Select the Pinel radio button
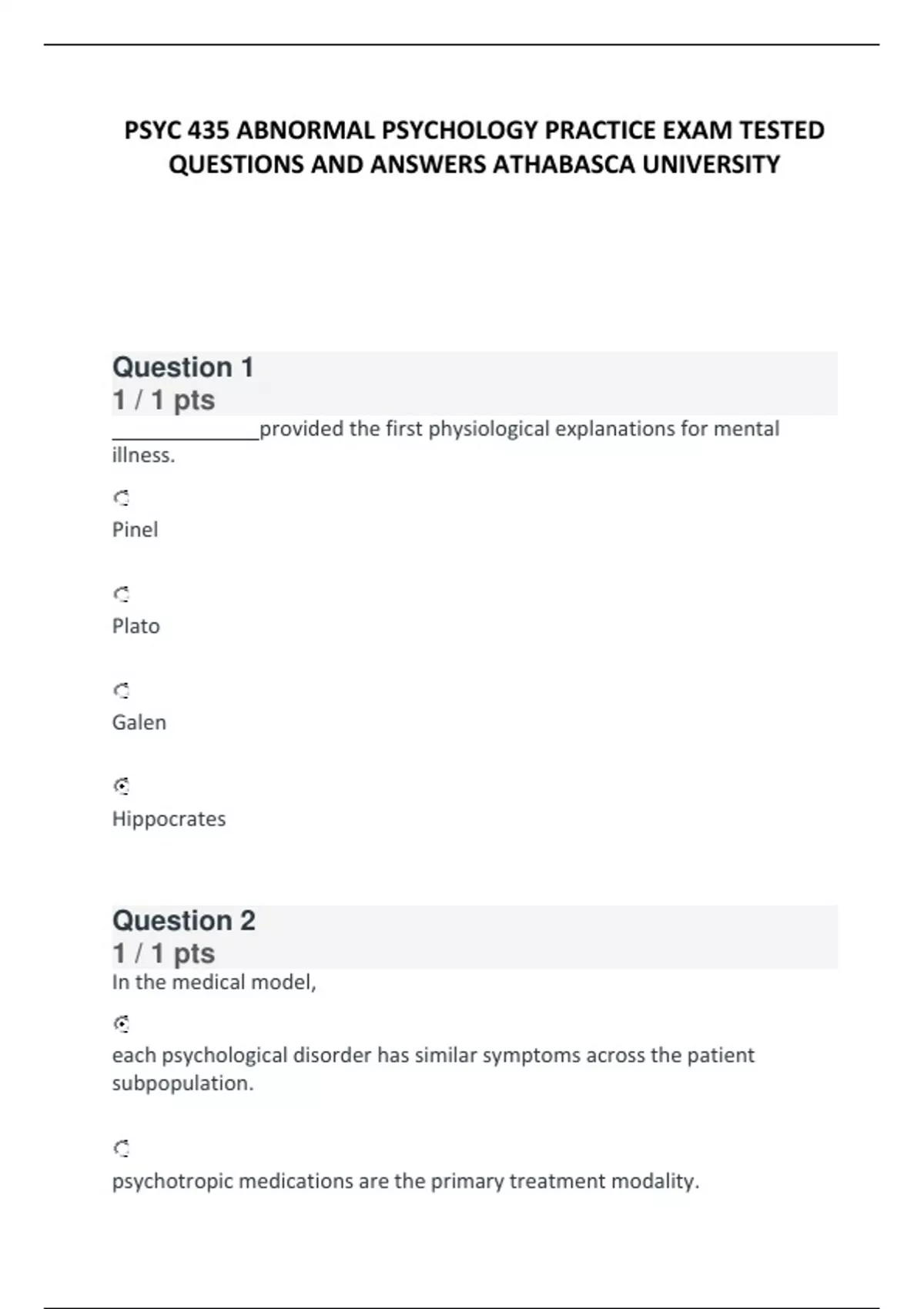The image size is (924, 1309). point(121,498)
